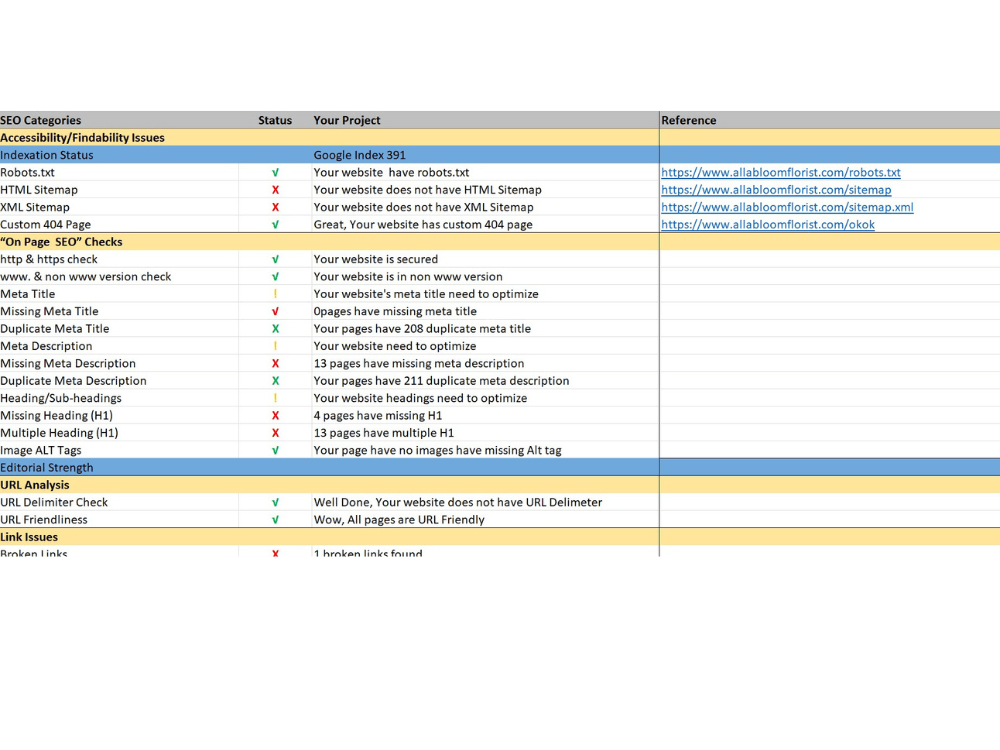The height and width of the screenshot is (750, 1000).
Task: Select the 'Reference' header cell
Action: 830,120
